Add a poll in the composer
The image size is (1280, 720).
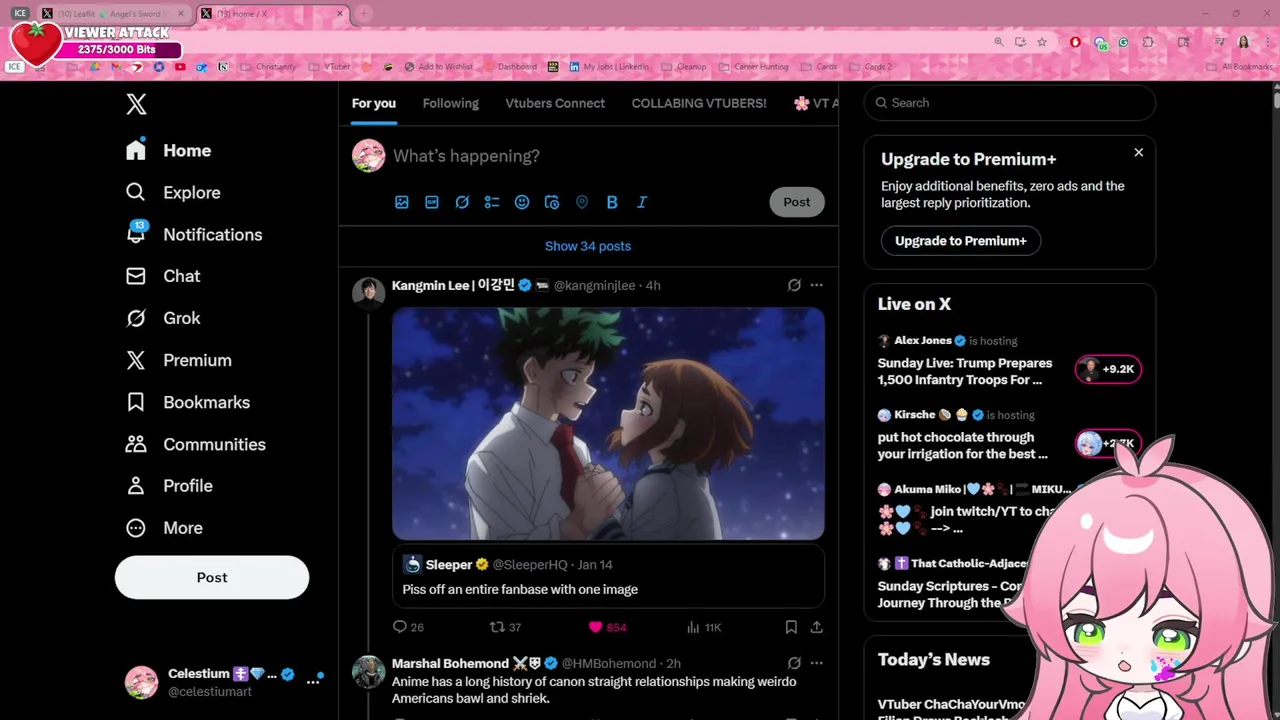coord(492,202)
